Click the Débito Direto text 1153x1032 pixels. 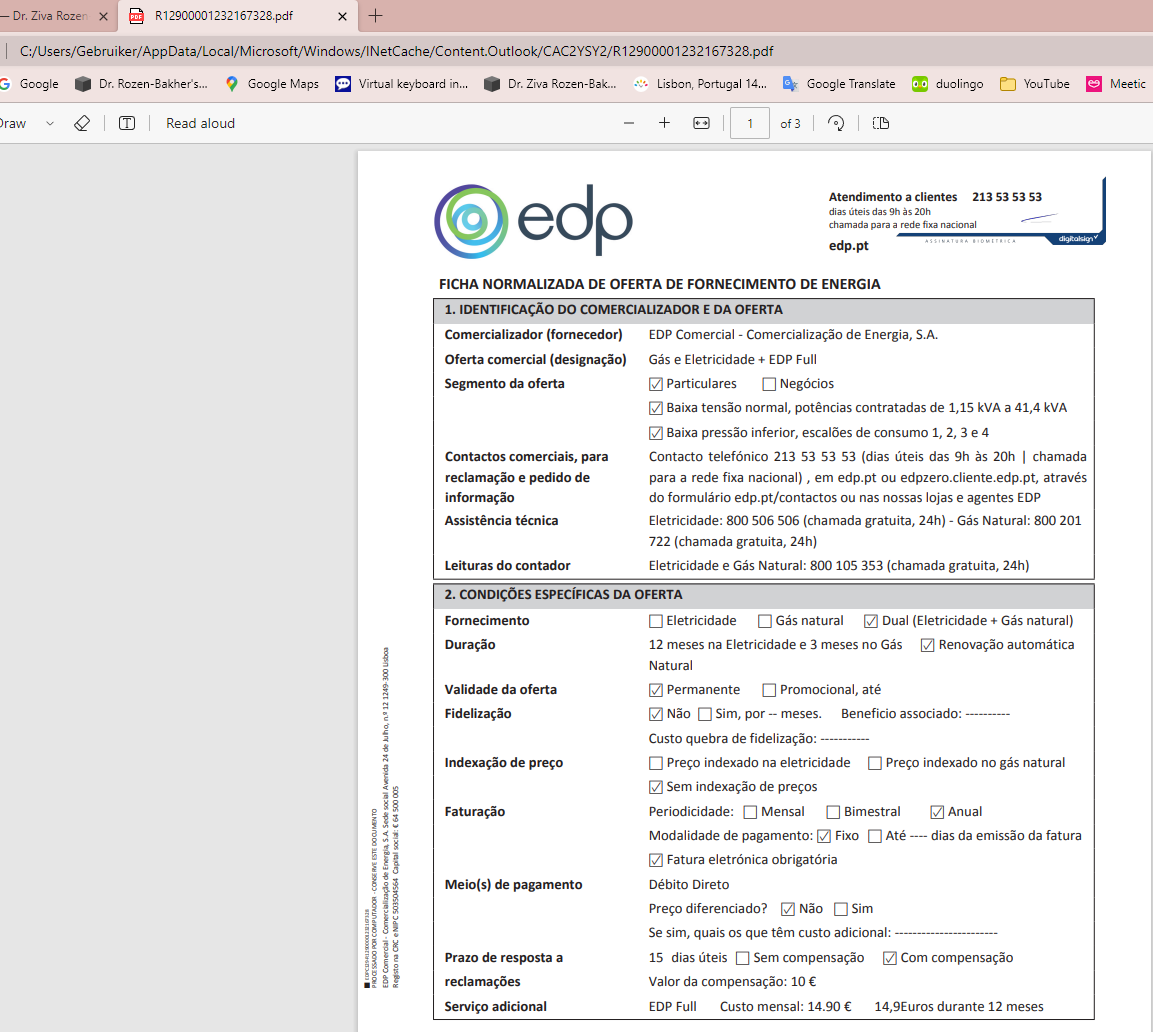coord(689,885)
